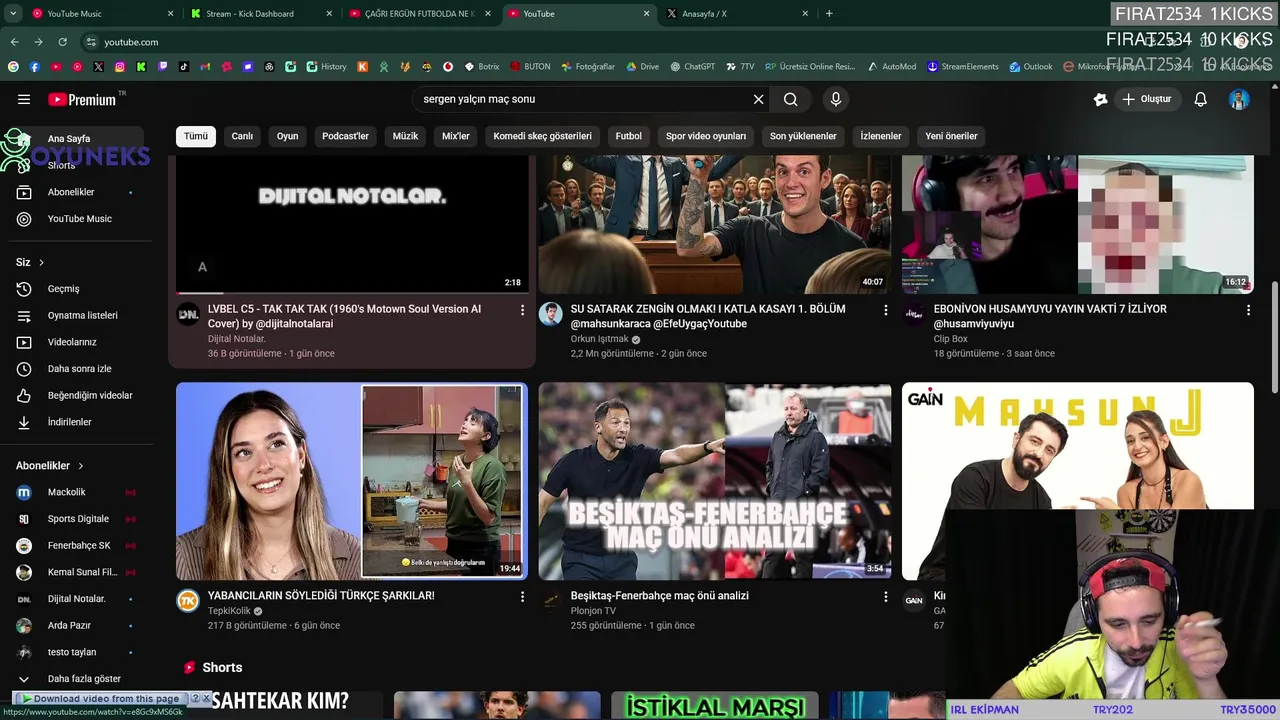Select the Futbol filter chip
The height and width of the screenshot is (720, 1280).
point(629,136)
